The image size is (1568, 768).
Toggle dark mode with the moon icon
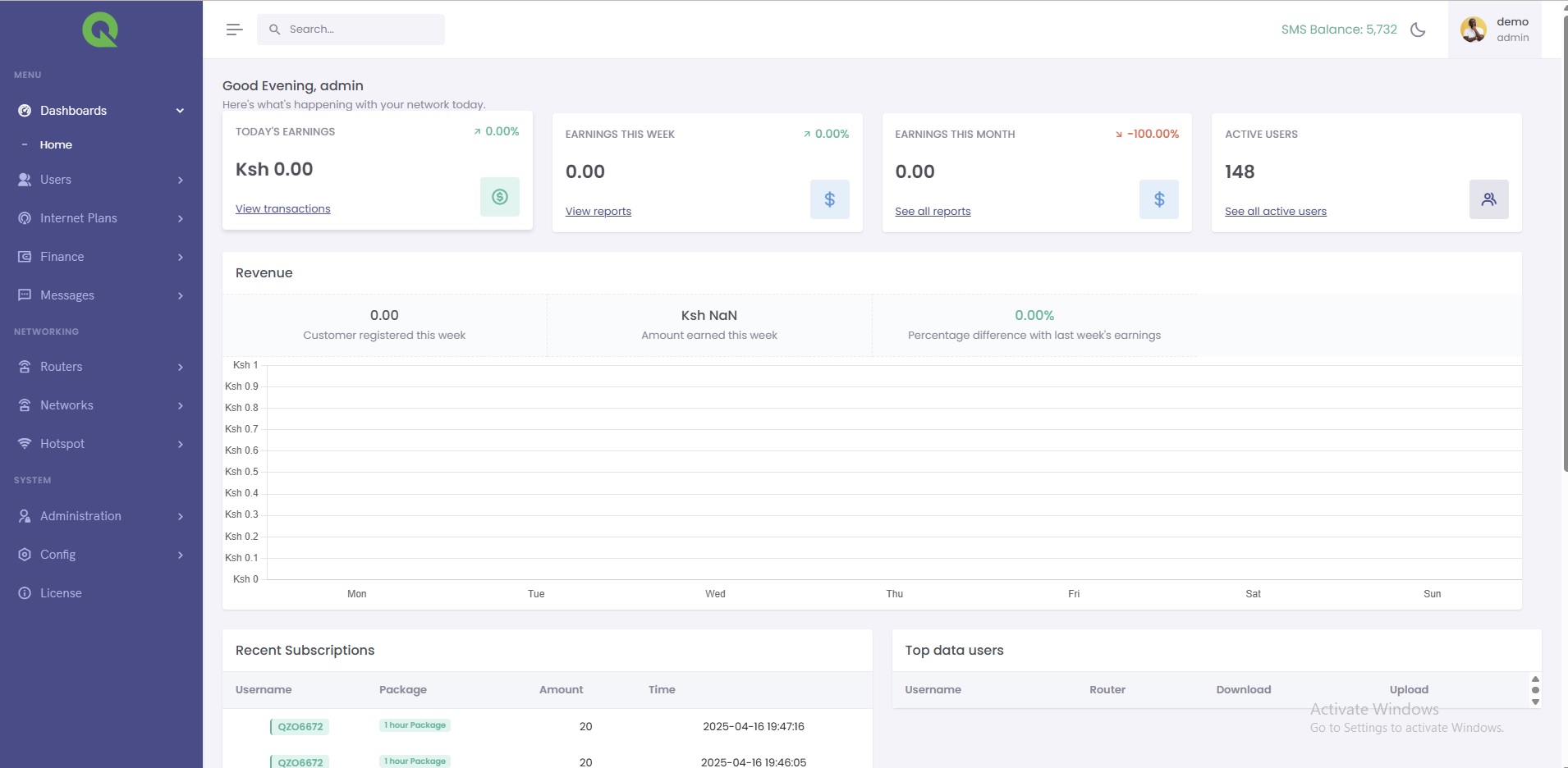pyautogui.click(x=1418, y=30)
